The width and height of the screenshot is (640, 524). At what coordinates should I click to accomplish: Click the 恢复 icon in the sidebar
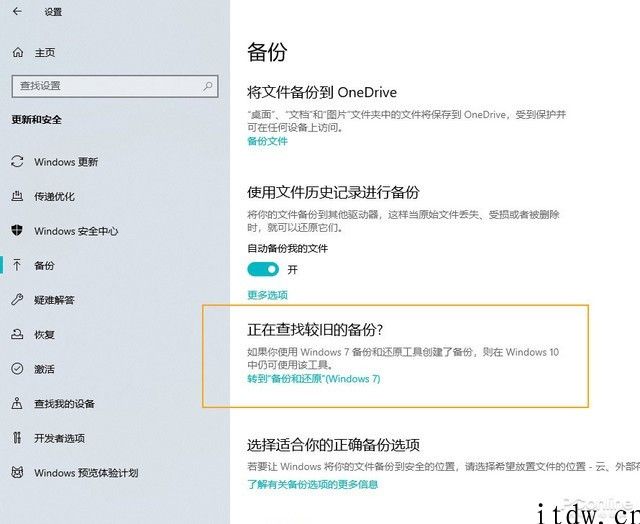point(17,335)
